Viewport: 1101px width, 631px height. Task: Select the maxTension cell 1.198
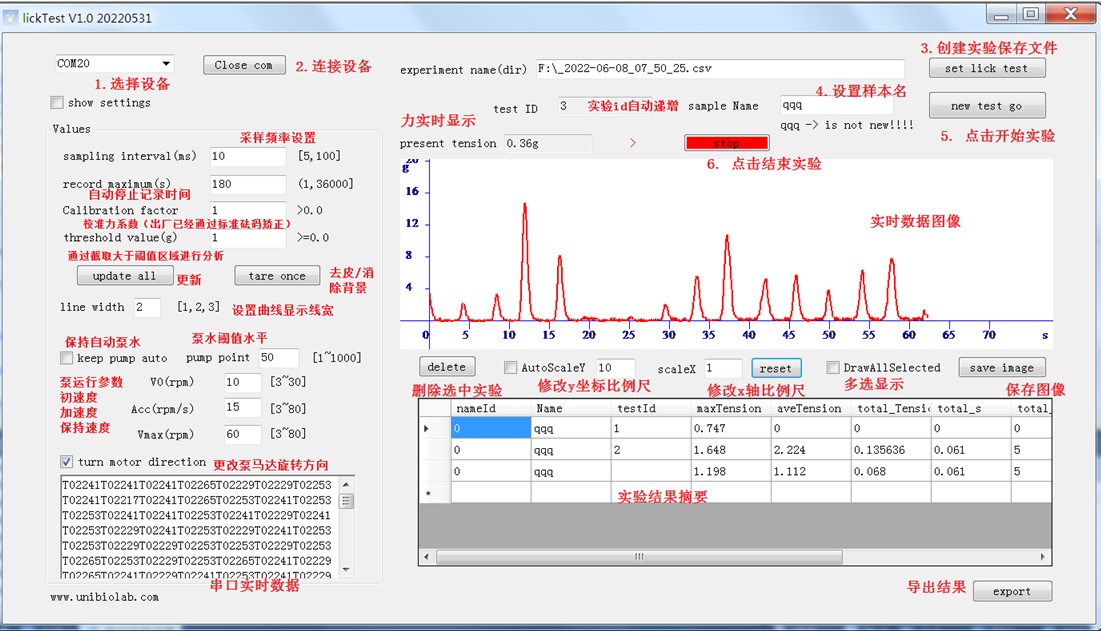click(x=731, y=472)
